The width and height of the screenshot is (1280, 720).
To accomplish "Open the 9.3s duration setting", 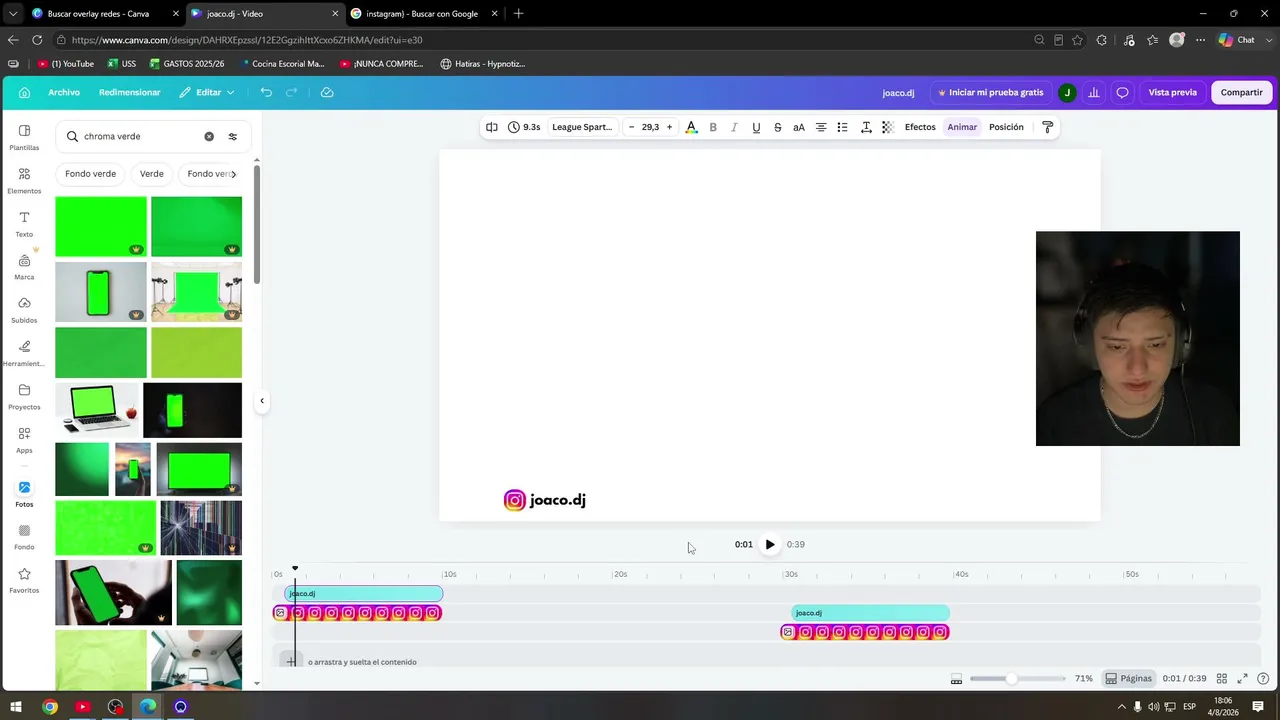I will click(x=524, y=127).
